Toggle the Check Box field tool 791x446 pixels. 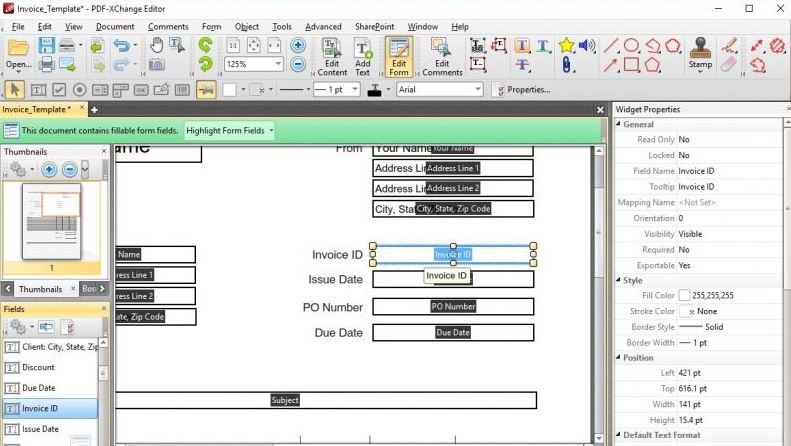(59, 90)
